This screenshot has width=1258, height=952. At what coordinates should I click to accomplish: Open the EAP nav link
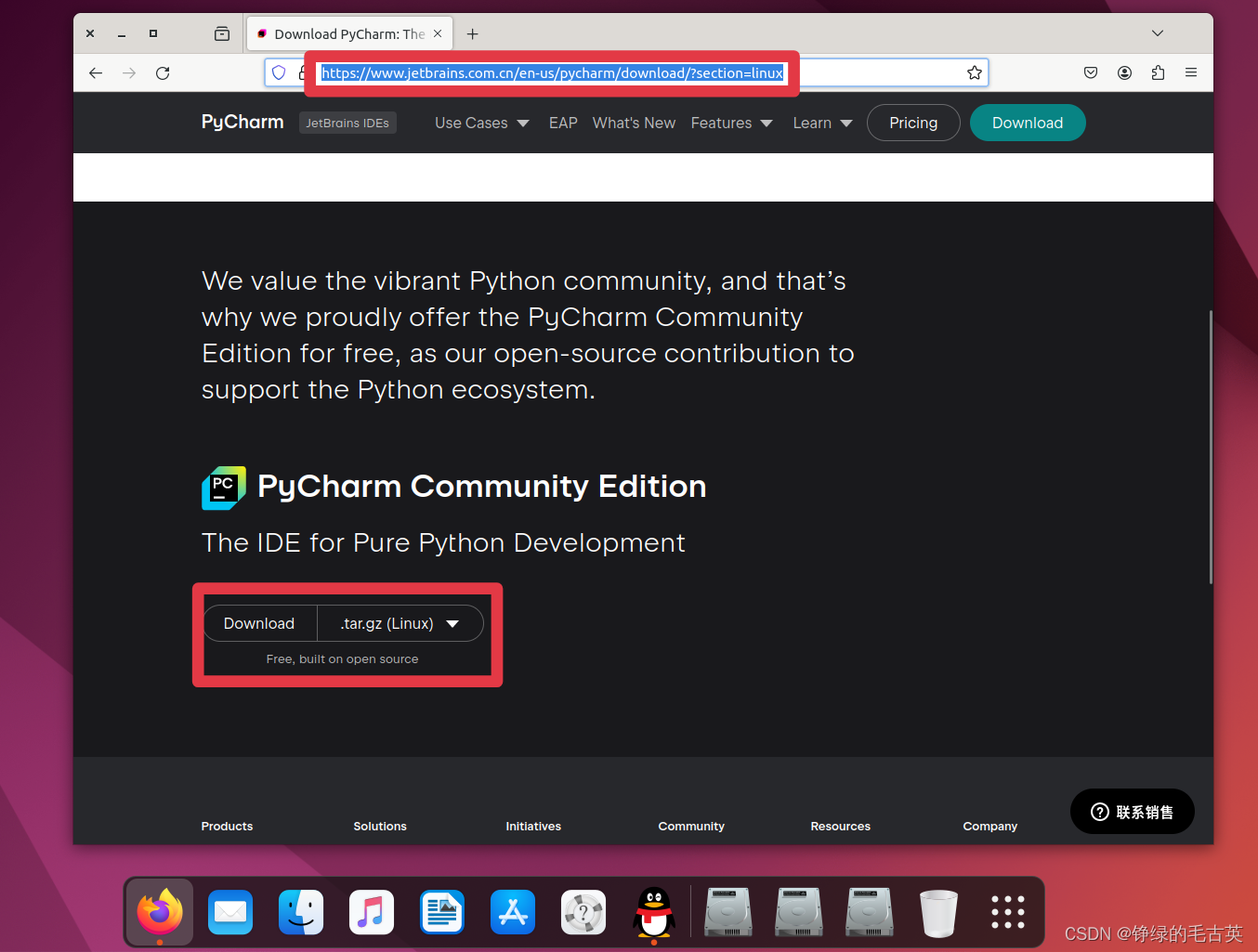(563, 123)
